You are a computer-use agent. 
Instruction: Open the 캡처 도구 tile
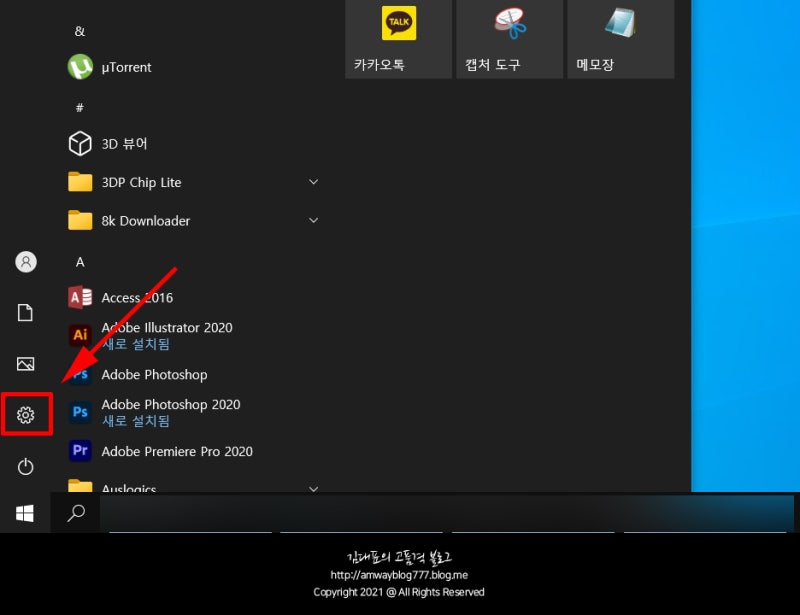point(510,39)
